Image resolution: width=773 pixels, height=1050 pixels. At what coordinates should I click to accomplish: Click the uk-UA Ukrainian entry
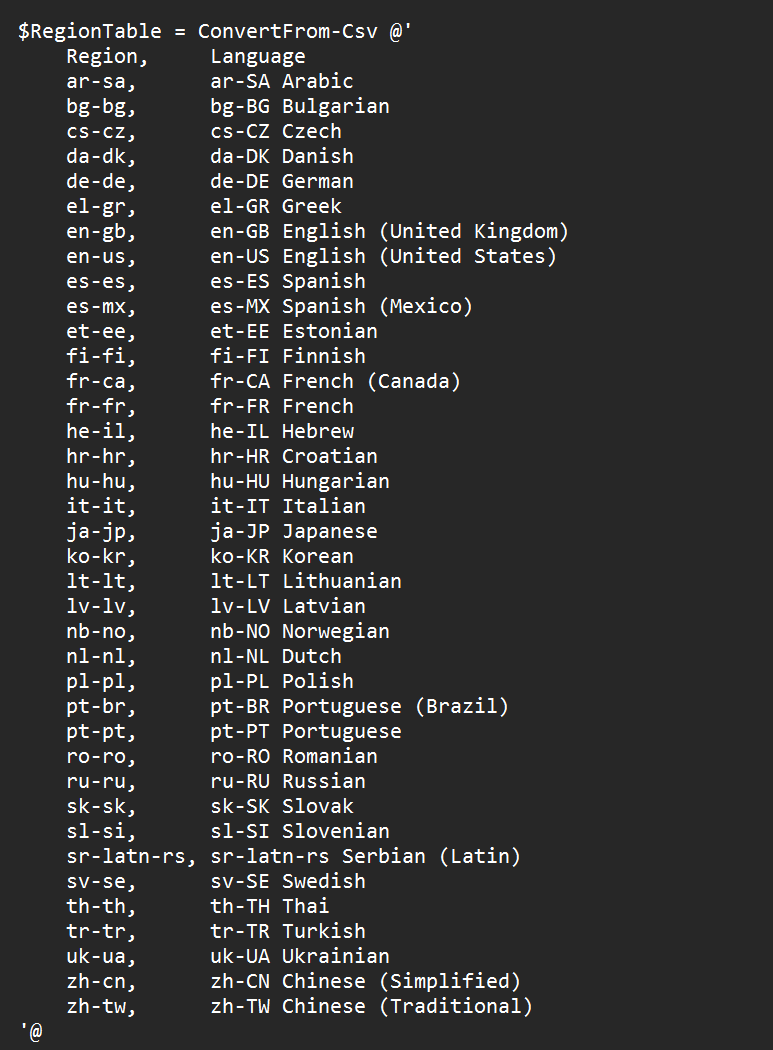pyautogui.click(x=300, y=956)
